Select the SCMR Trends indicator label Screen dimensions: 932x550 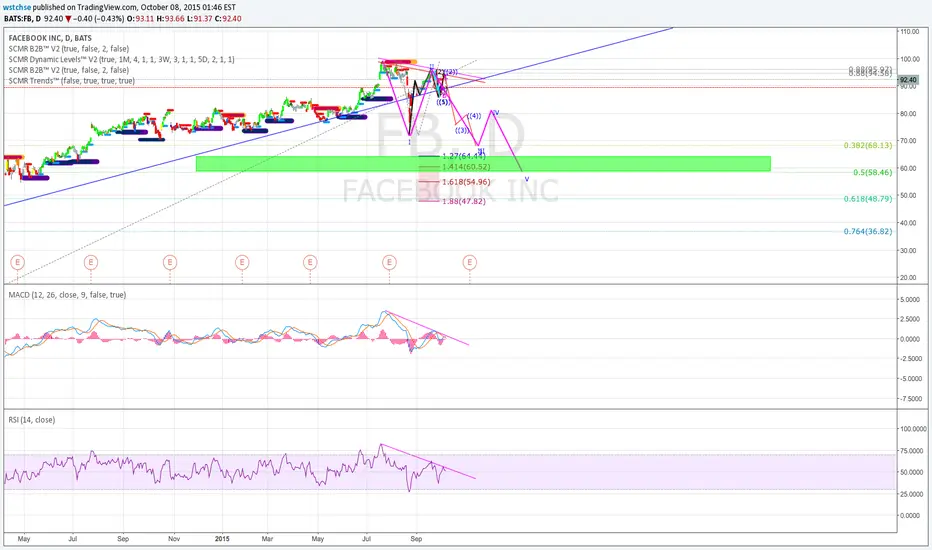coord(71,81)
